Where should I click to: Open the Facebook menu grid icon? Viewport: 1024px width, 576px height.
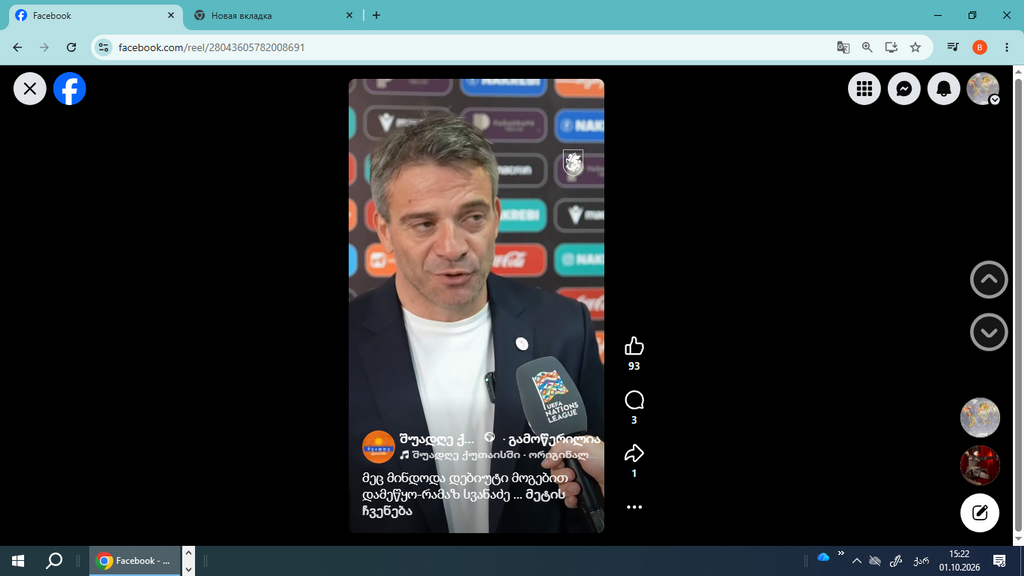(864, 89)
